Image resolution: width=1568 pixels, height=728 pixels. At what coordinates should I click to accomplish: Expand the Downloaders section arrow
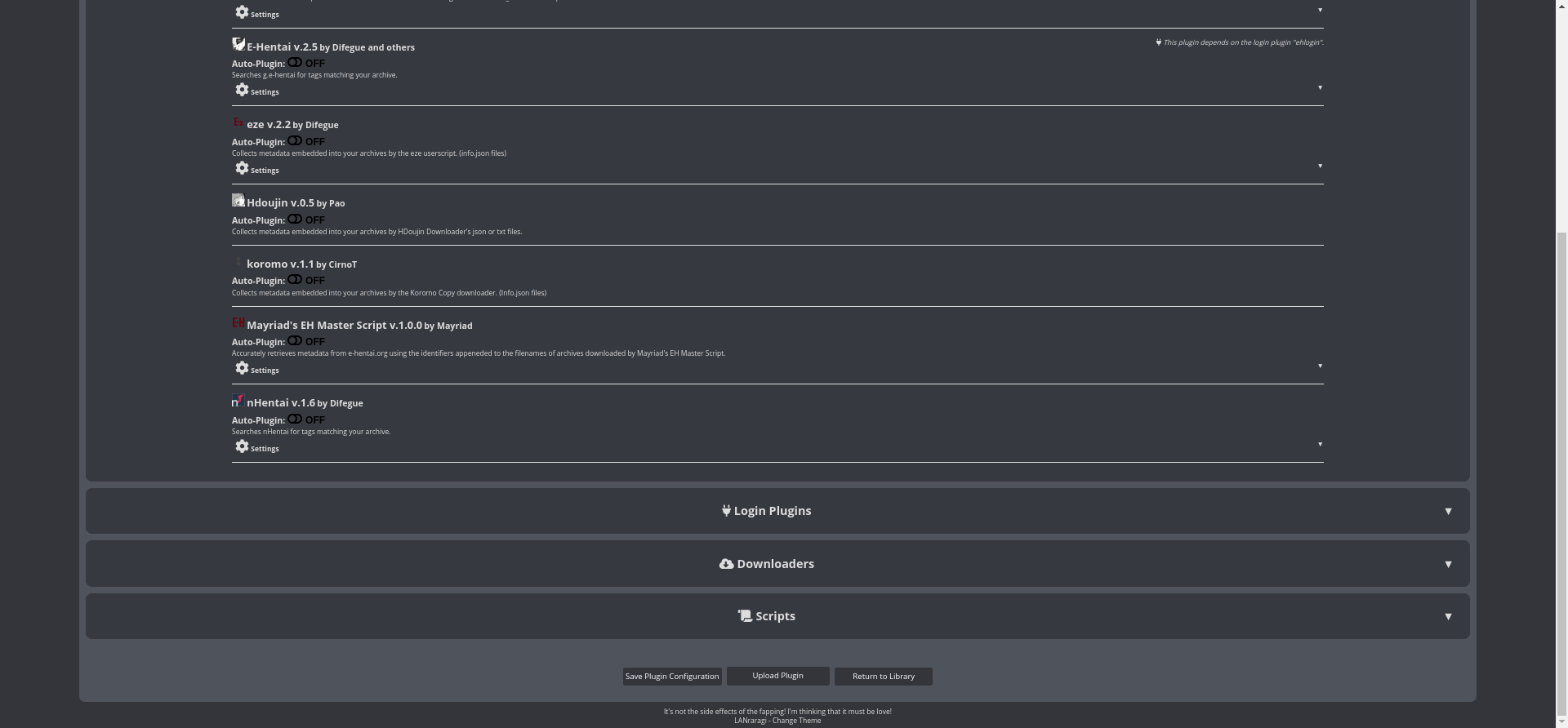point(1448,565)
